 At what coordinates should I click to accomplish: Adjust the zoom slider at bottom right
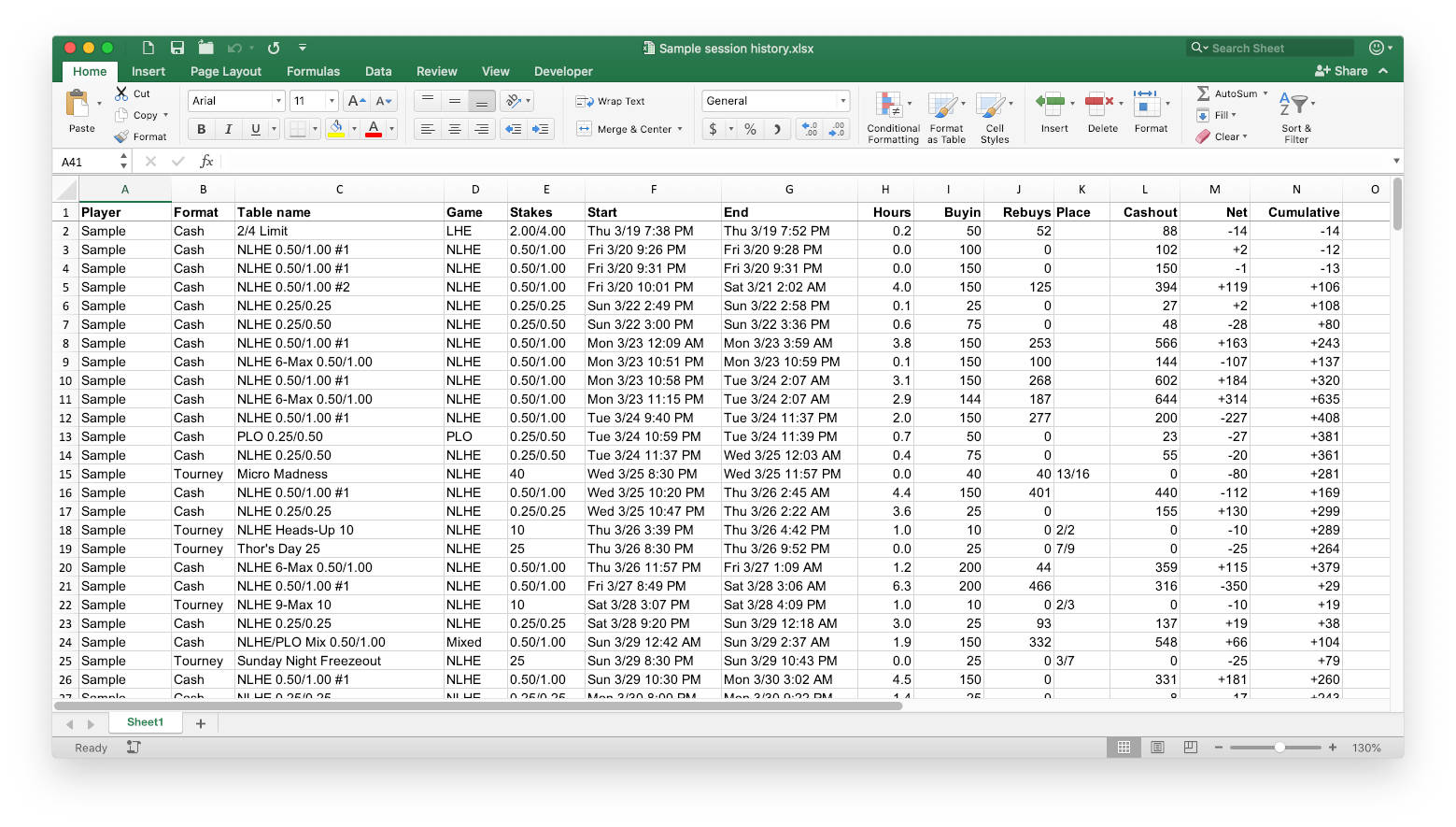pyautogui.click(x=1278, y=748)
